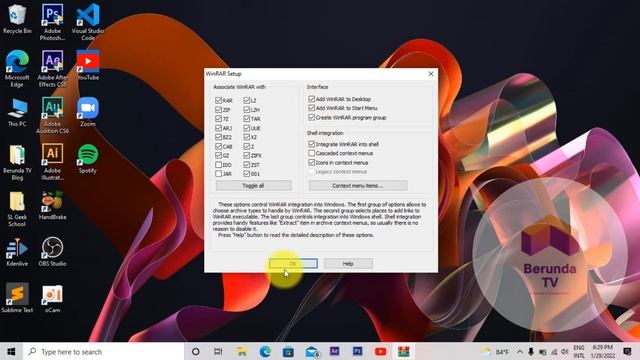The image size is (640, 360).
Task: Open the Adobe After Effects CS6 shortcut
Action: pos(52,69)
